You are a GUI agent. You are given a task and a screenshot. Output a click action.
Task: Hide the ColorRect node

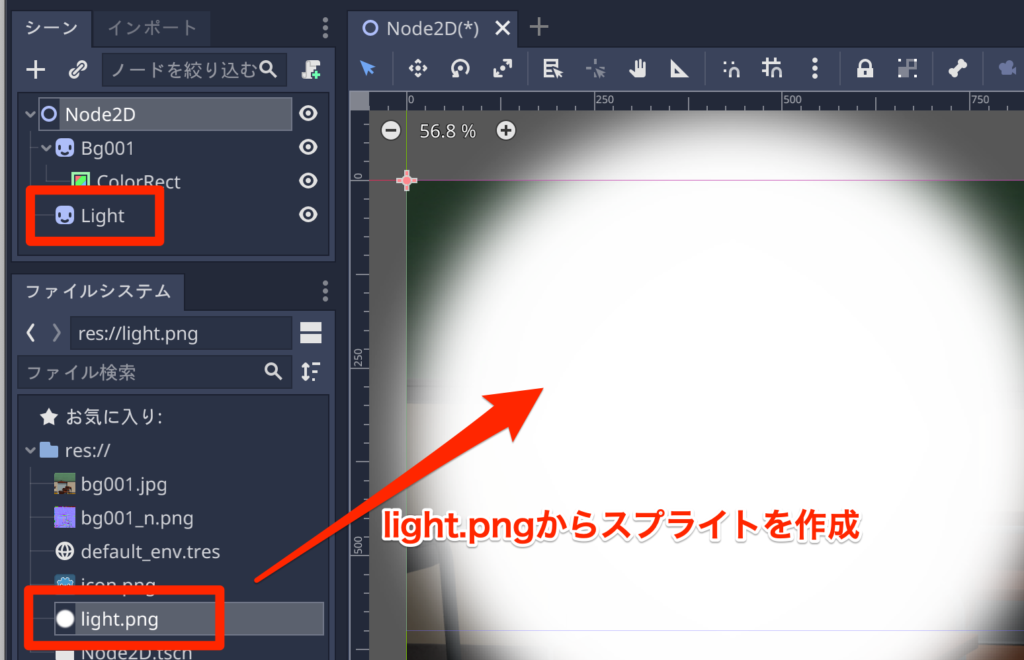point(308,181)
